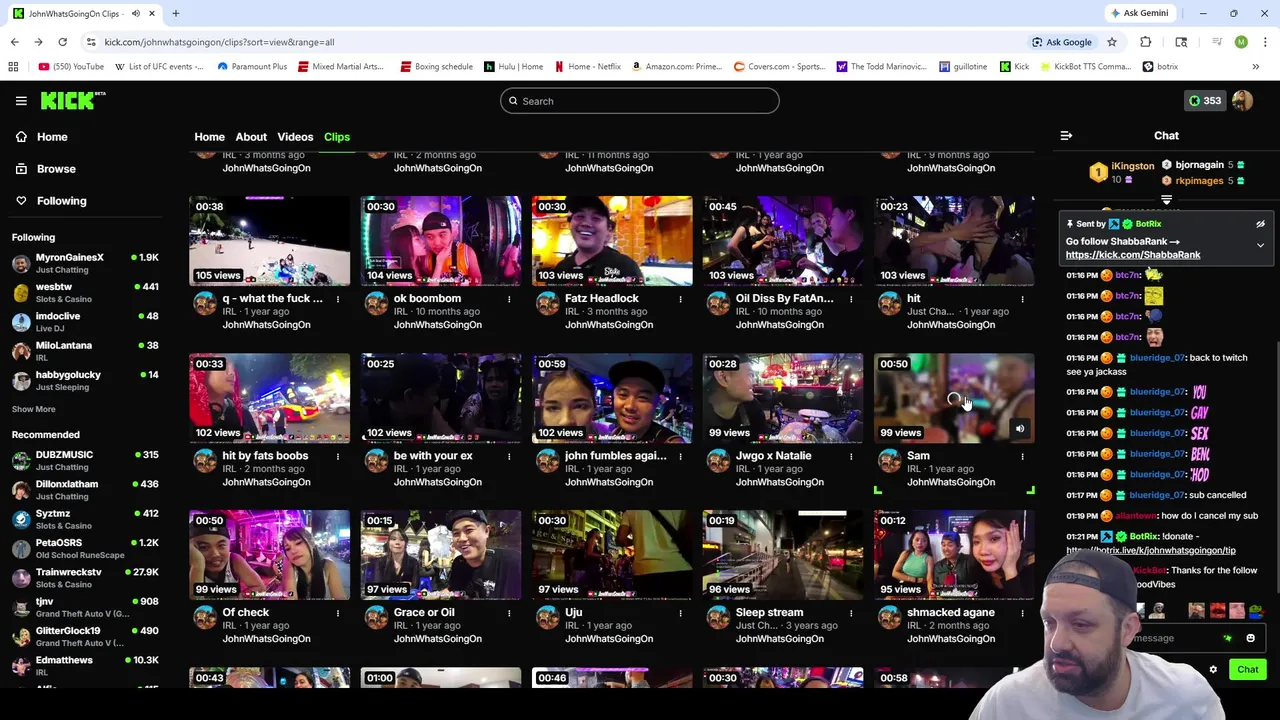Screen dimensions: 1280x720
Task: Expand the pinned message chevron
Action: [1260, 245]
